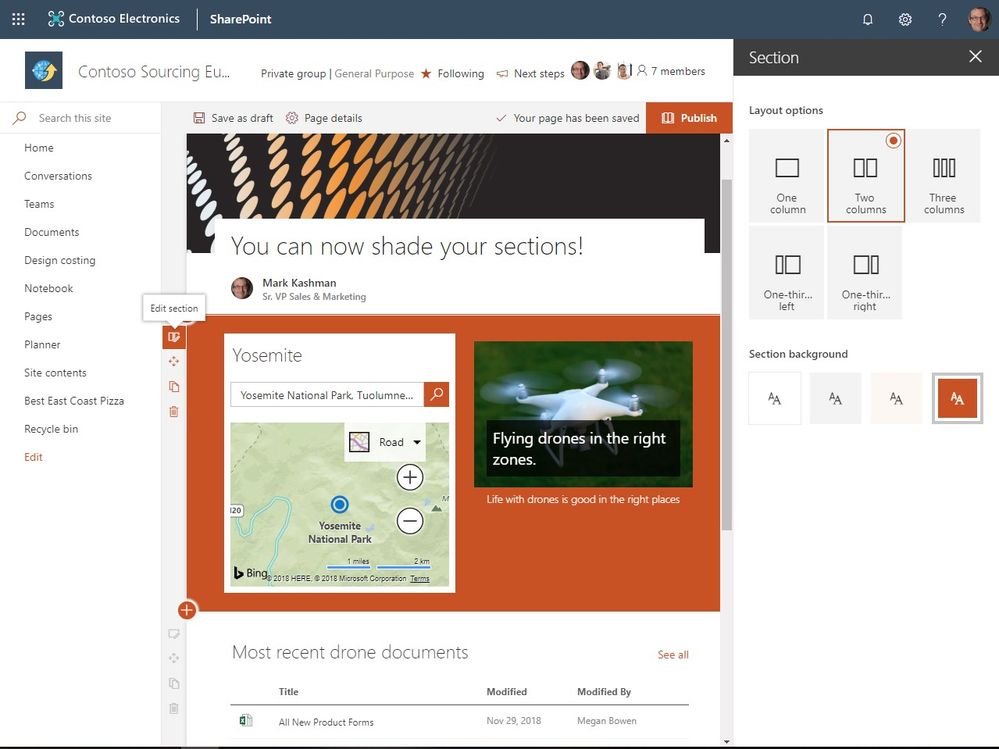This screenshot has height=749, width=999.
Task: Click in the Search this site box
Action: pyautogui.click(x=80, y=118)
